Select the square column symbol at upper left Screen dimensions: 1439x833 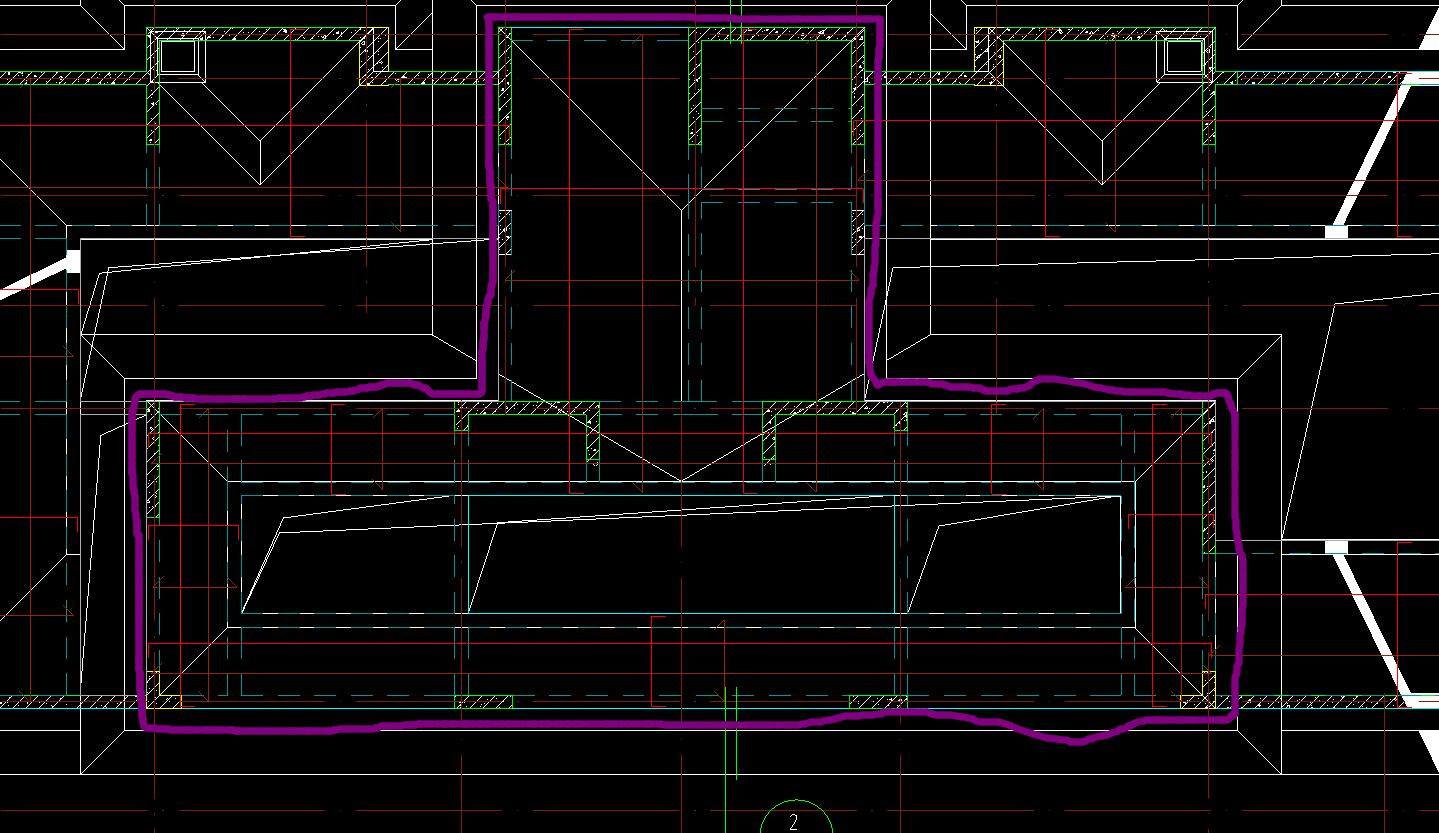[x=179, y=56]
